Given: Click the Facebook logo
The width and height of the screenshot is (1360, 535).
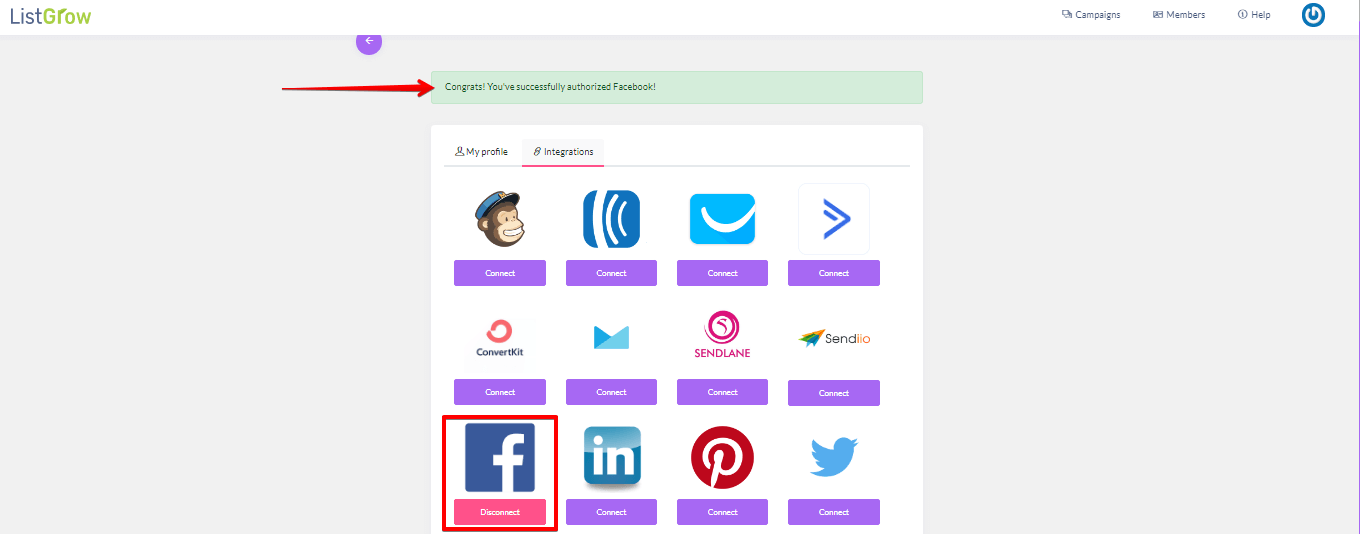Looking at the screenshot, I should click(500, 457).
